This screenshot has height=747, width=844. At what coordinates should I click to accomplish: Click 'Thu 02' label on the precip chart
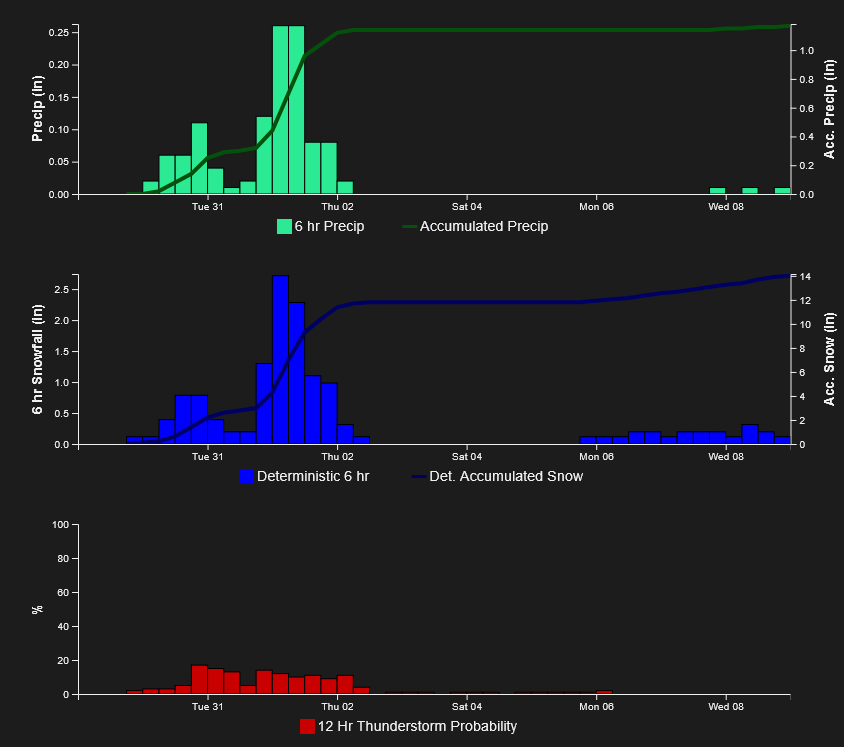pyautogui.click(x=337, y=207)
